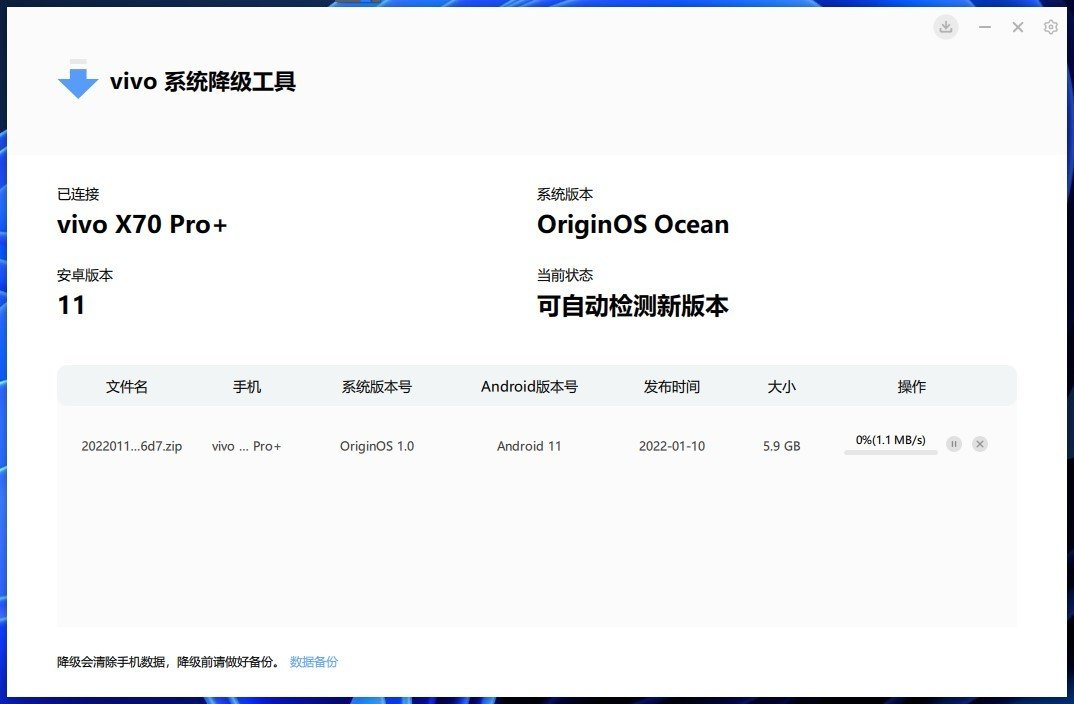Click the 系统版本 label
1074x704 pixels.
565,194
